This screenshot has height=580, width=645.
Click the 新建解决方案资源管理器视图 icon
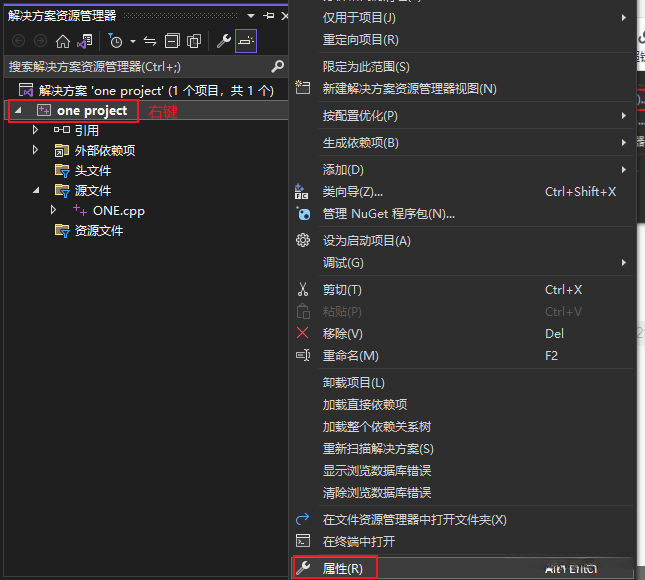(x=303, y=88)
